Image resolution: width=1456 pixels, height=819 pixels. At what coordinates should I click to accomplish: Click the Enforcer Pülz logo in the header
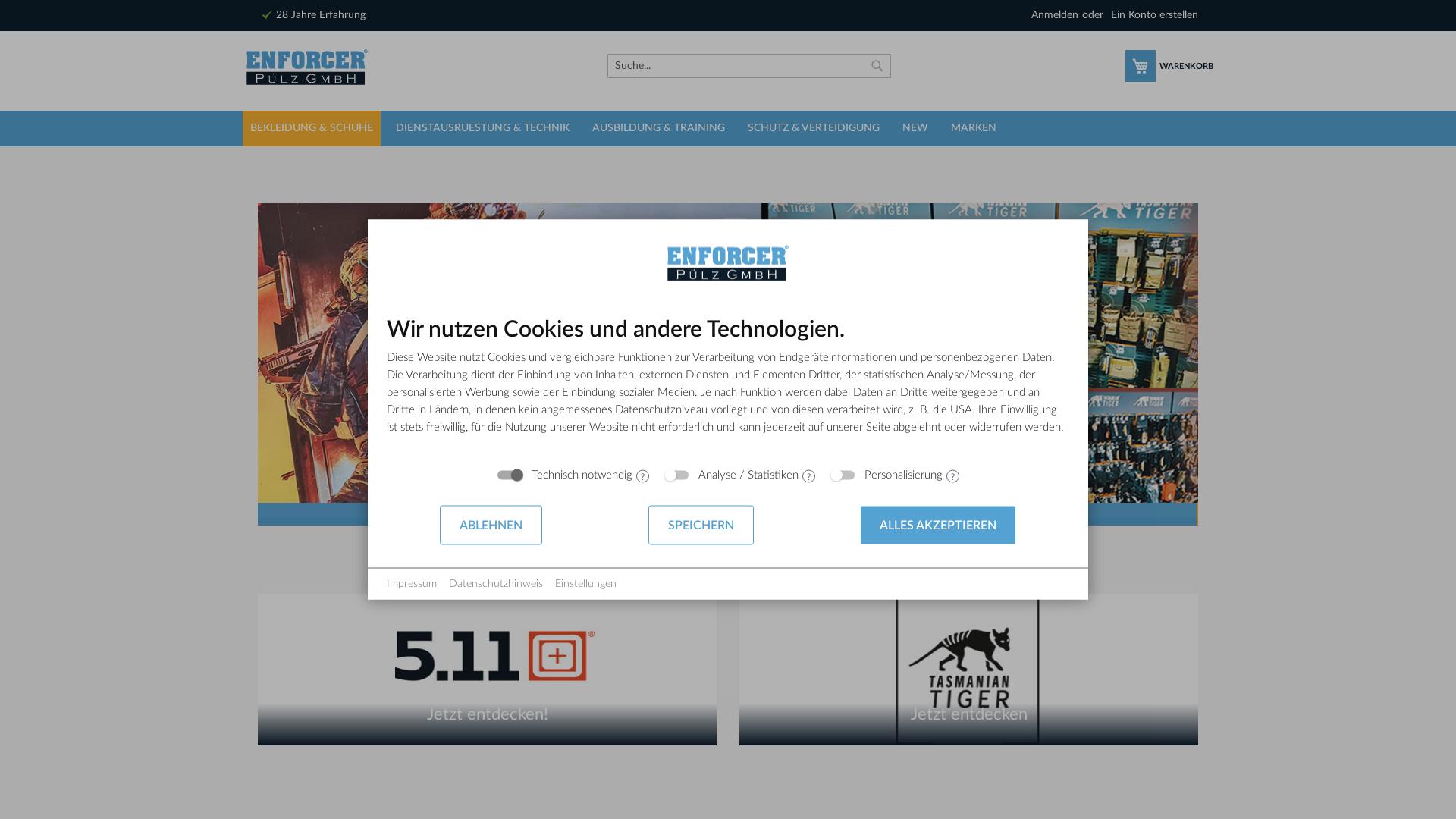pos(305,67)
